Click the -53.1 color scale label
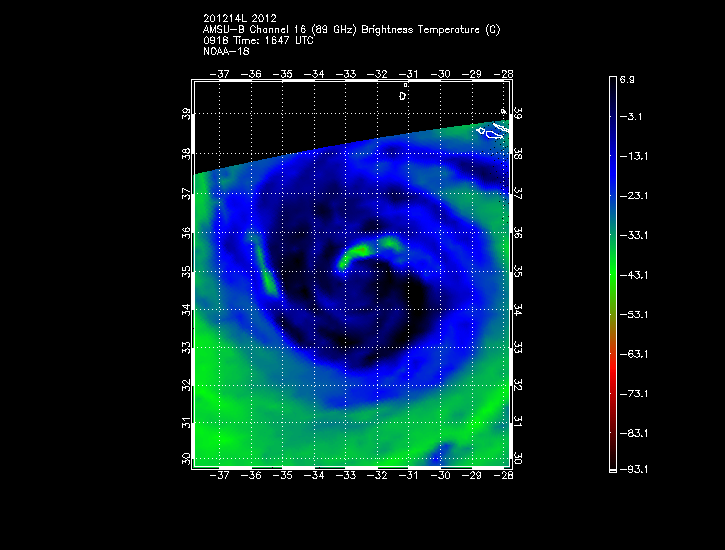 pyautogui.click(x=633, y=315)
